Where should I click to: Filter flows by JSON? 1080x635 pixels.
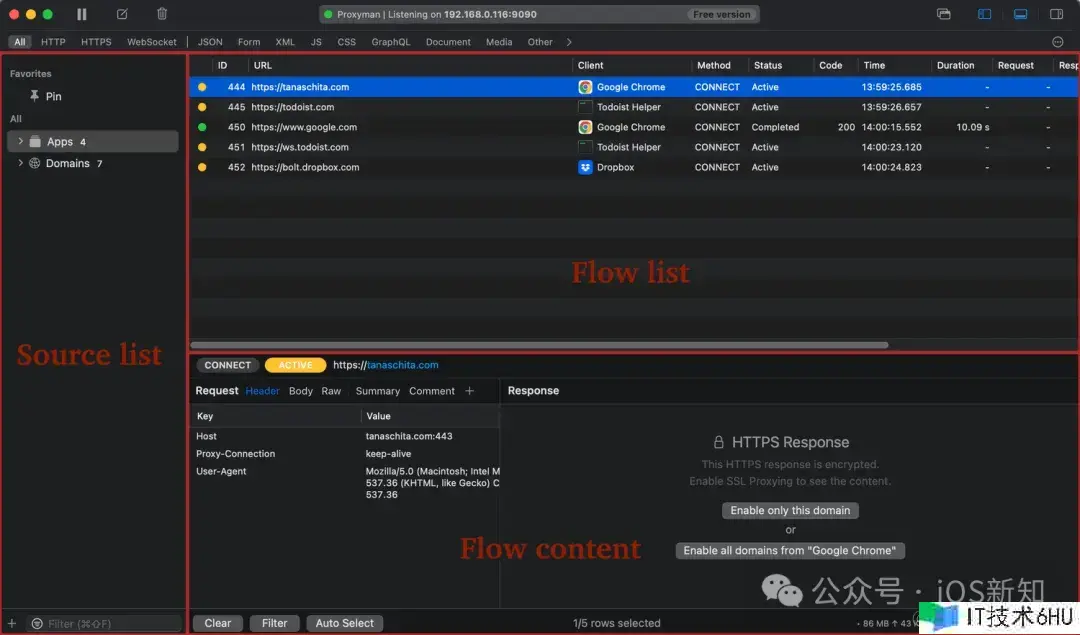(210, 42)
